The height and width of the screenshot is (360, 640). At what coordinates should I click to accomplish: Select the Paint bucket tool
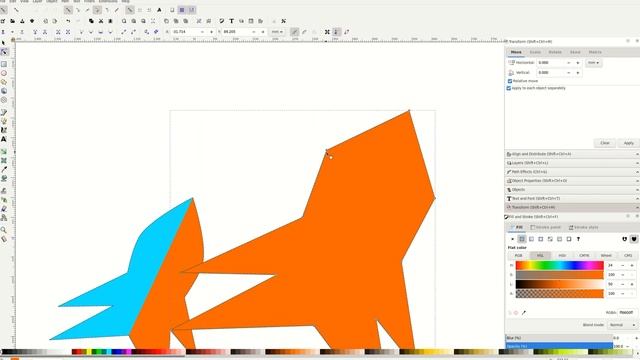[x=4, y=178]
